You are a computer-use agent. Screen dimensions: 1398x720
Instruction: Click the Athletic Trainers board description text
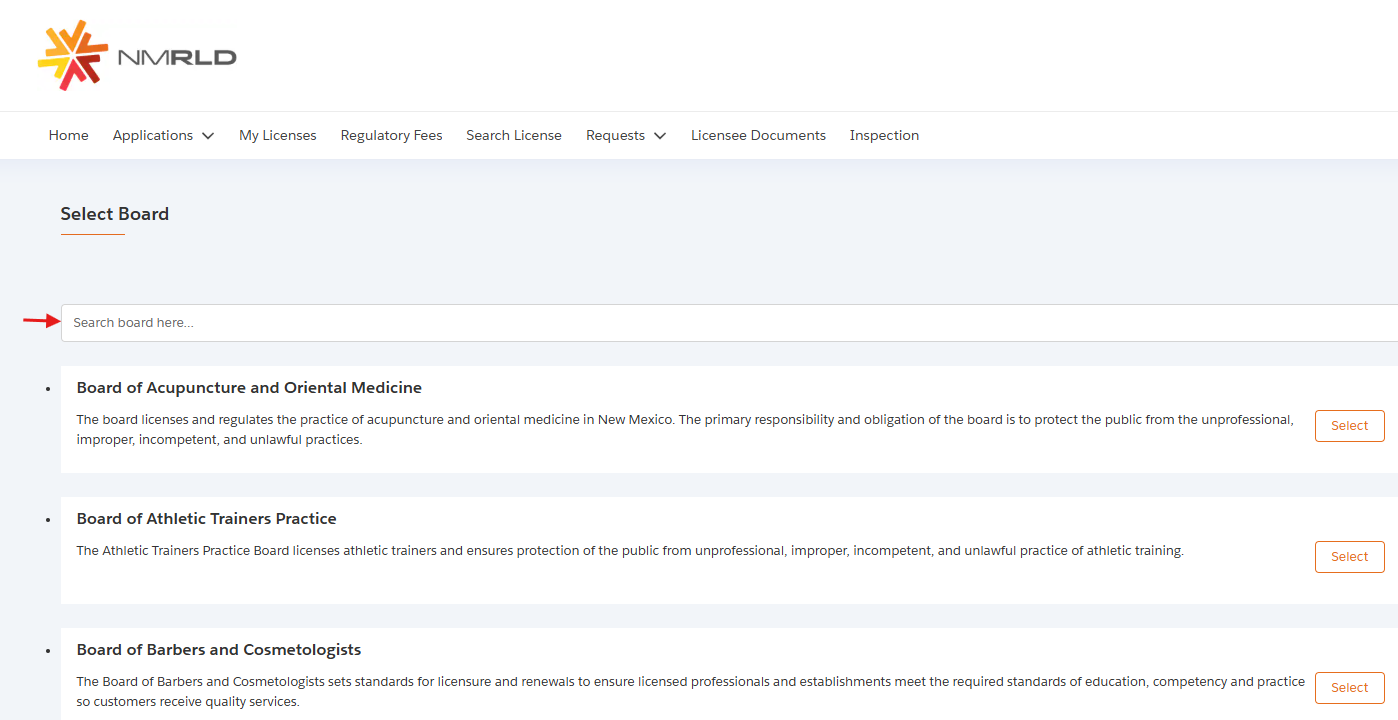point(630,551)
